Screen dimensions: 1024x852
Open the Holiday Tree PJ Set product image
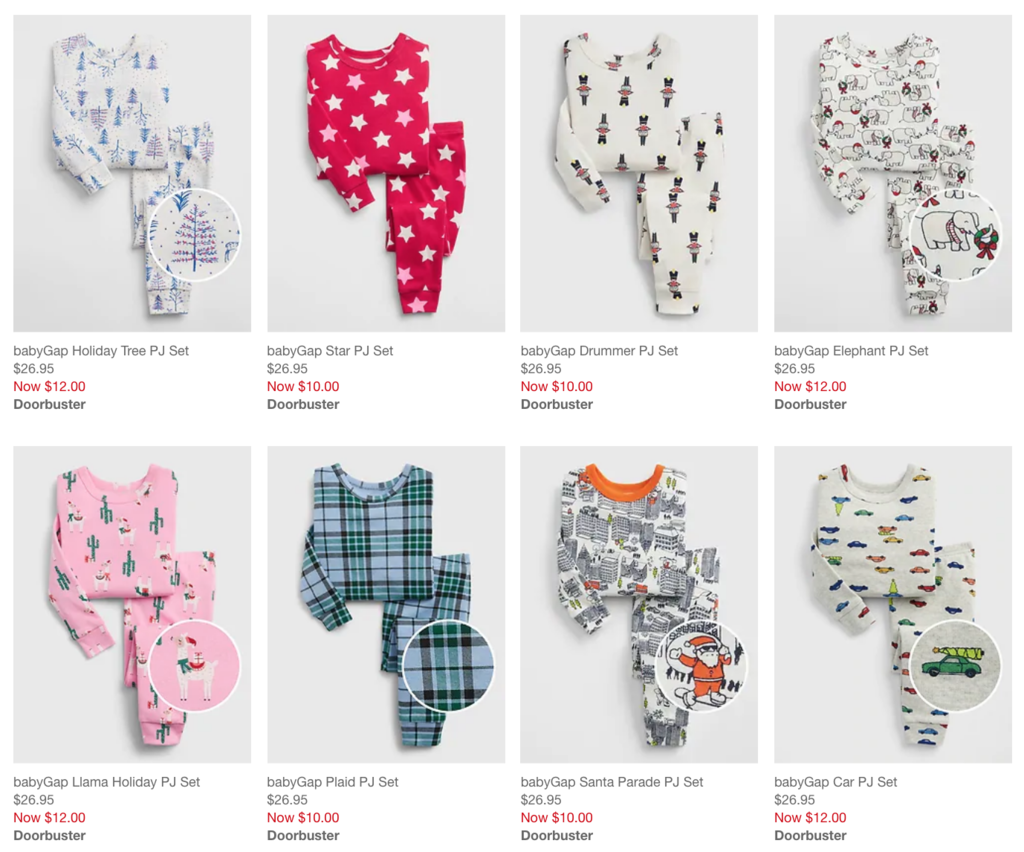coord(132,174)
